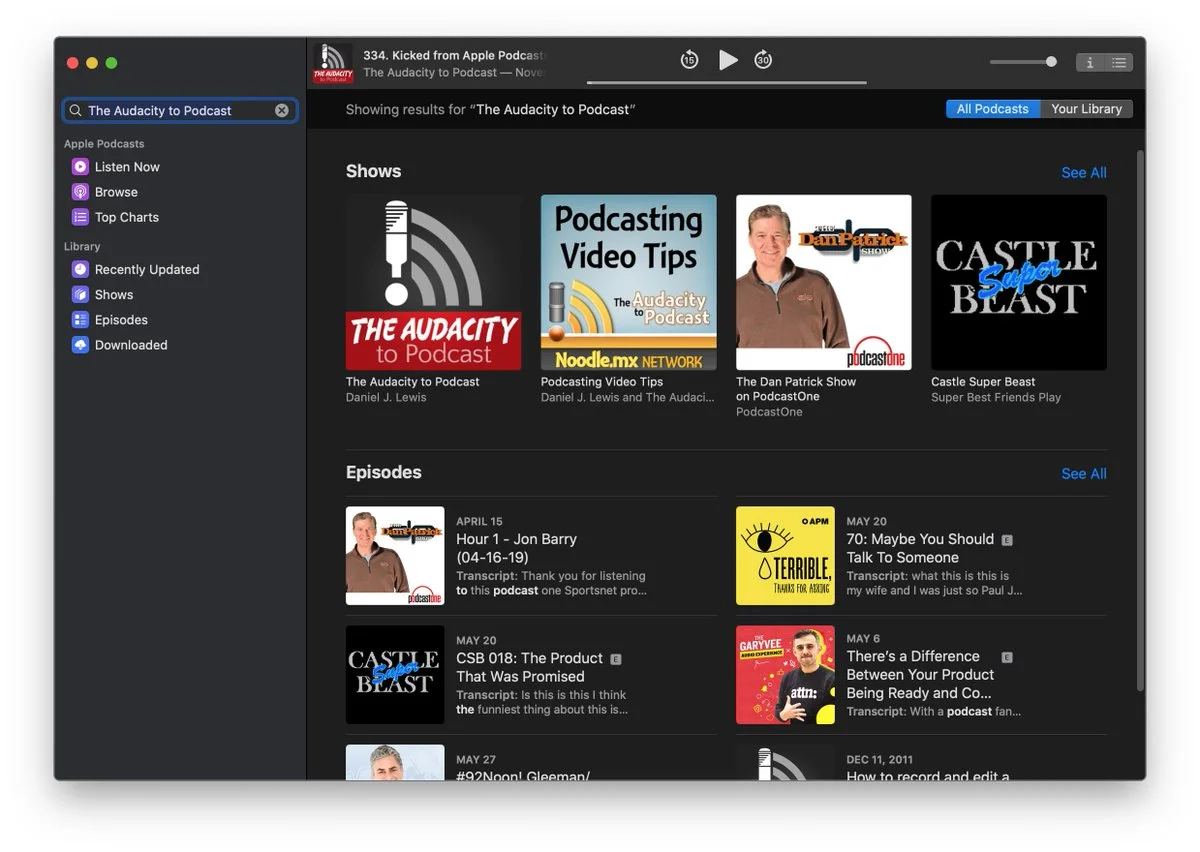Viewport: 1200px width, 852px height.
Task: Open episode Hour 1 - Jon Barry
Action: click(516, 548)
